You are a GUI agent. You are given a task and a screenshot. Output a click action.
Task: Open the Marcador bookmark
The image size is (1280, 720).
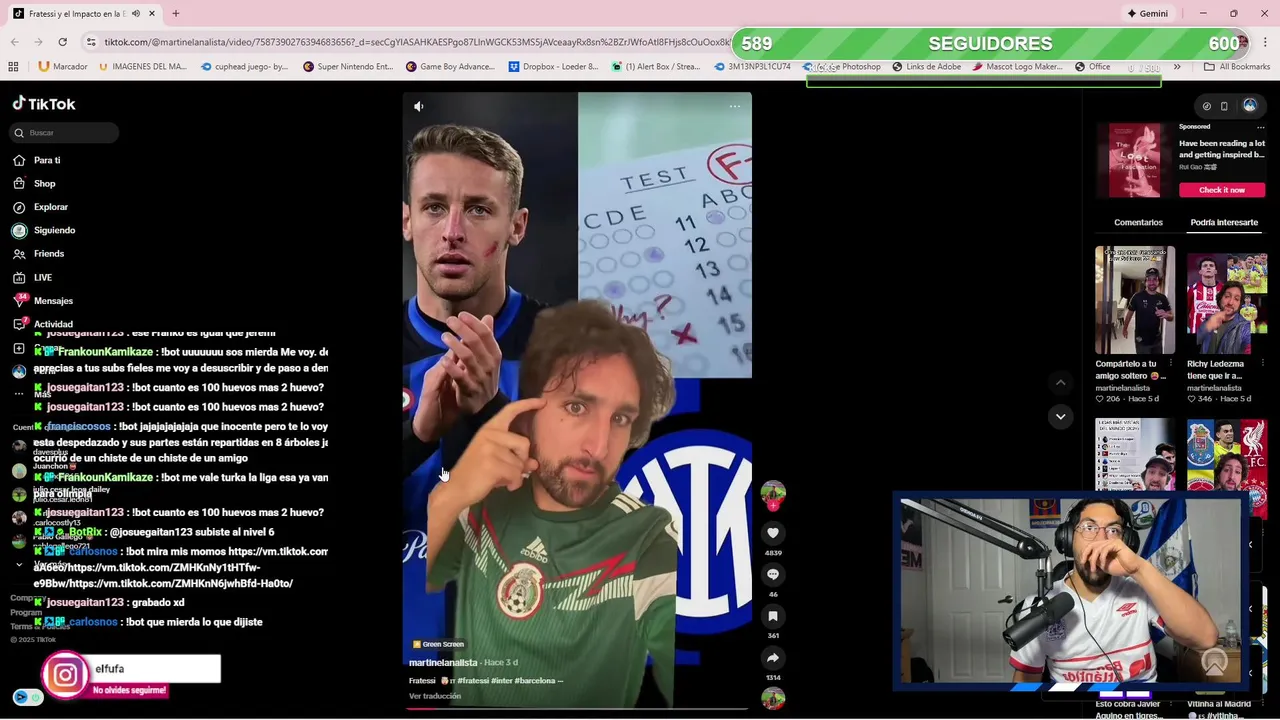coord(63,67)
